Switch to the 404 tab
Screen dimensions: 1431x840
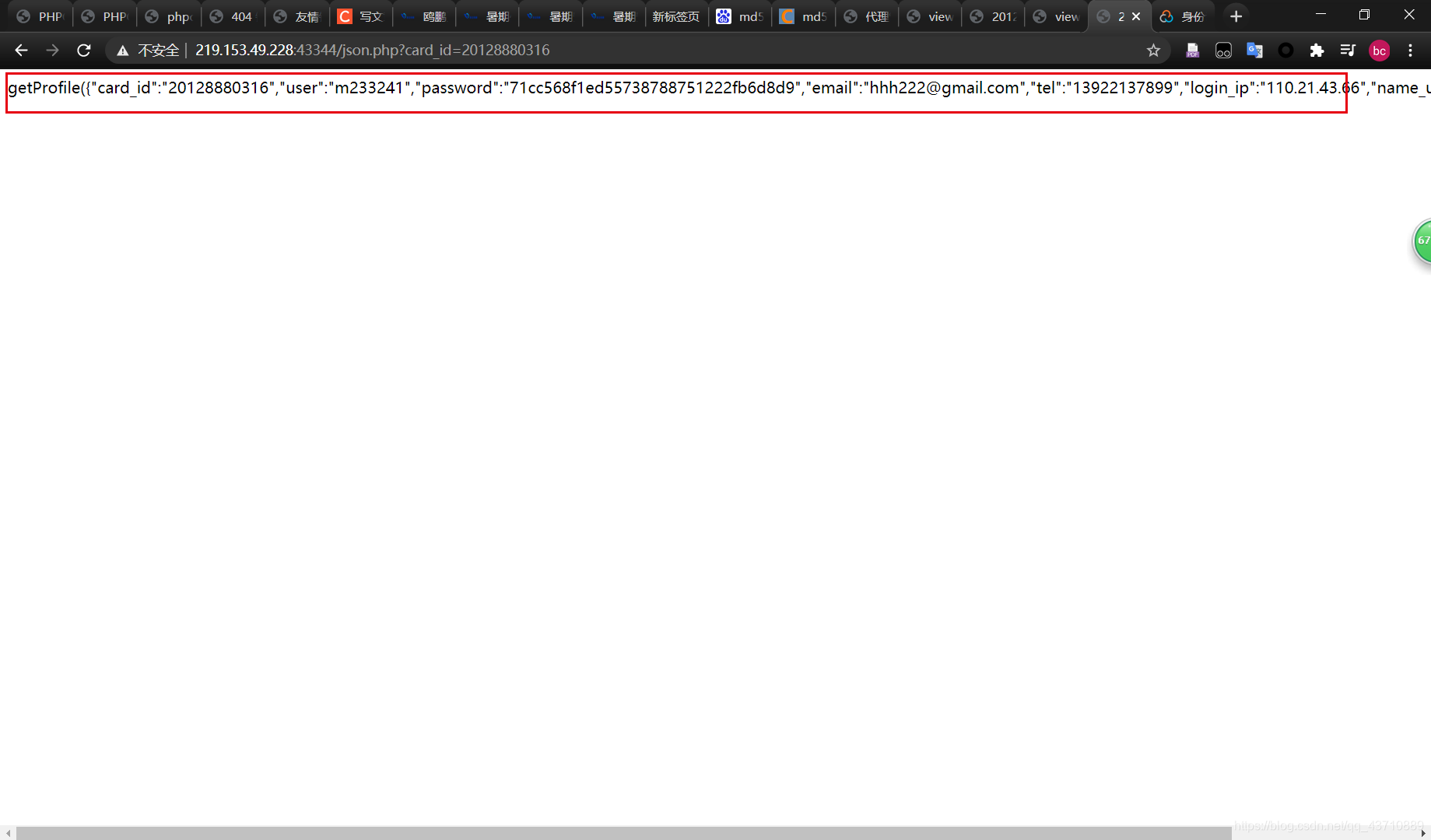233,16
